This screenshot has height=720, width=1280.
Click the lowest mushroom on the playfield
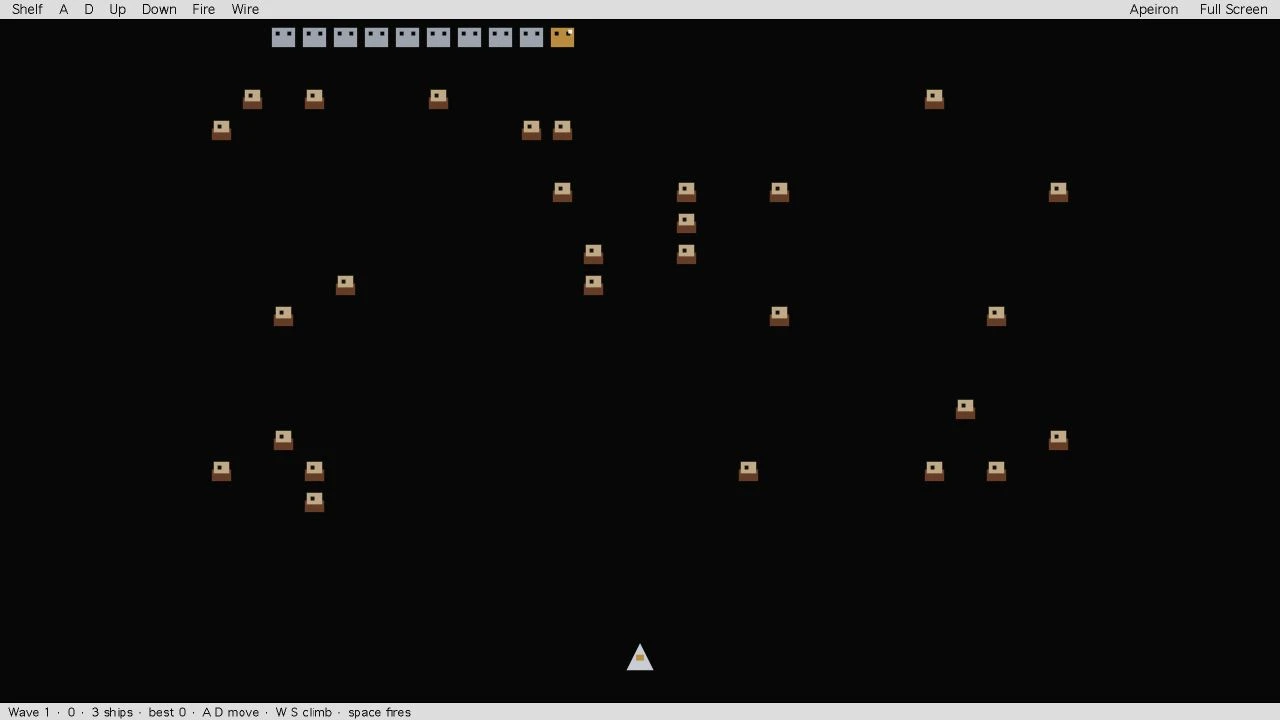[314, 502]
